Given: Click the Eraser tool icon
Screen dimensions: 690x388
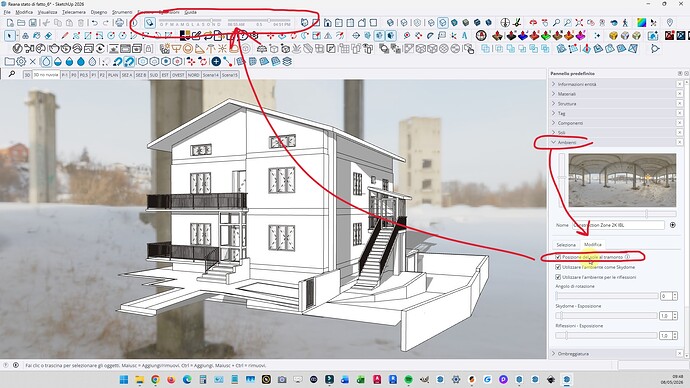Looking at the screenshot, I should [48, 36].
